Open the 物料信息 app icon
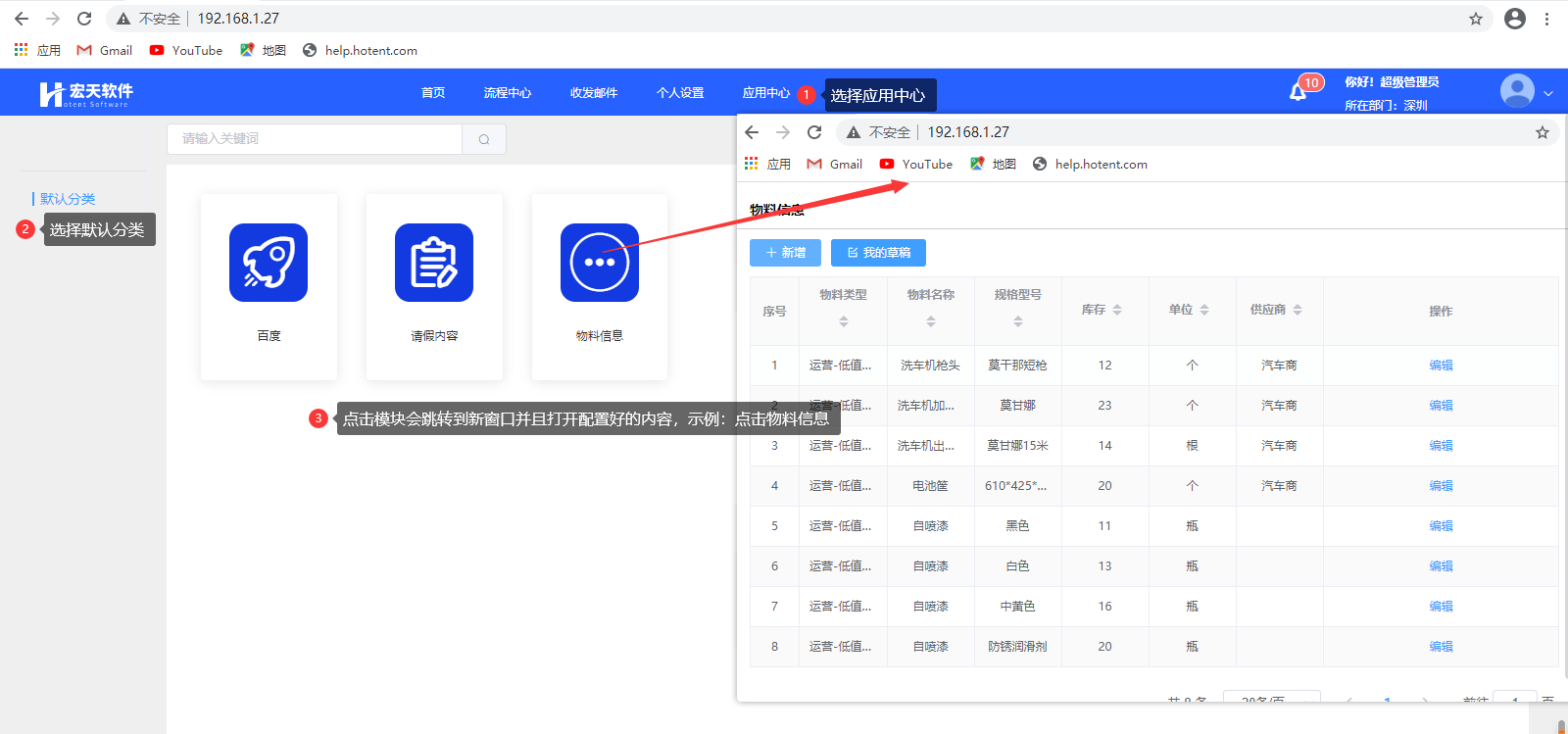Image resolution: width=1568 pixels, height=734 pixels. click(599, 263)
